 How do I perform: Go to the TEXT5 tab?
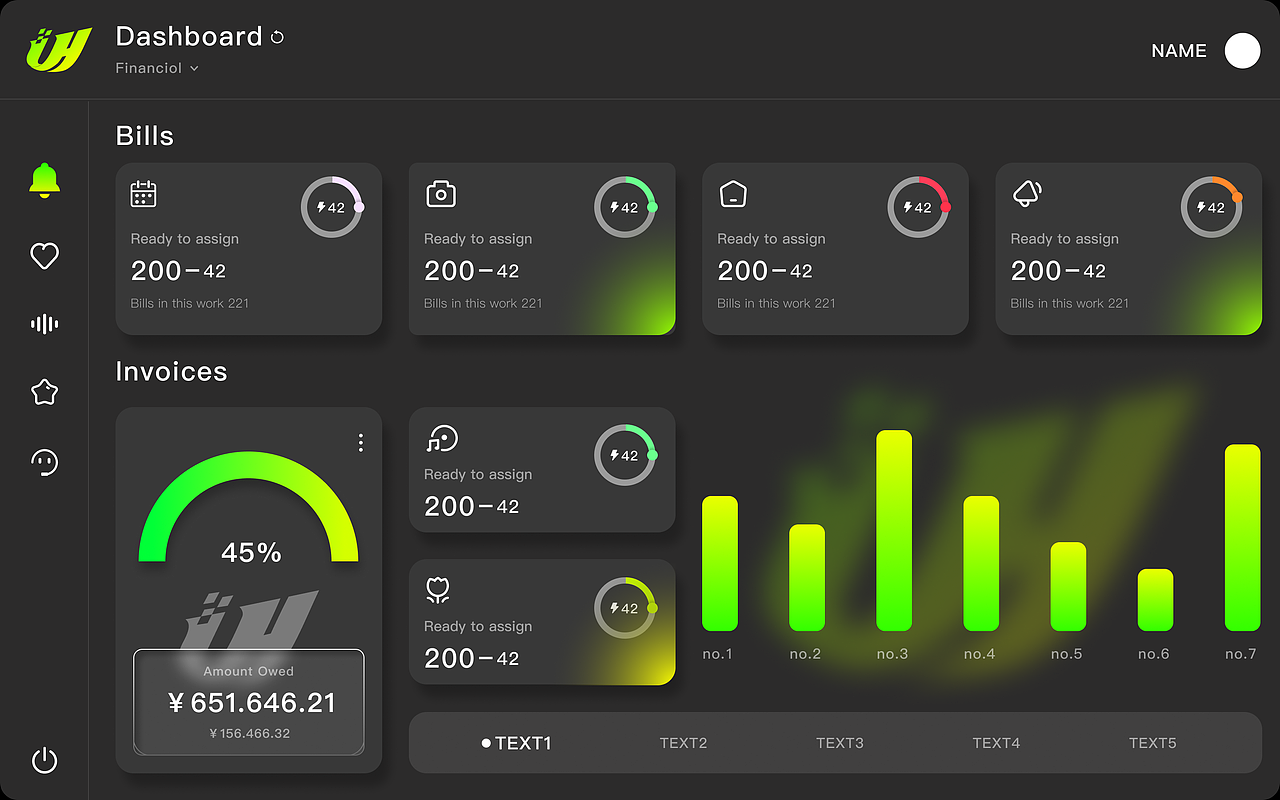point(1153,743)
